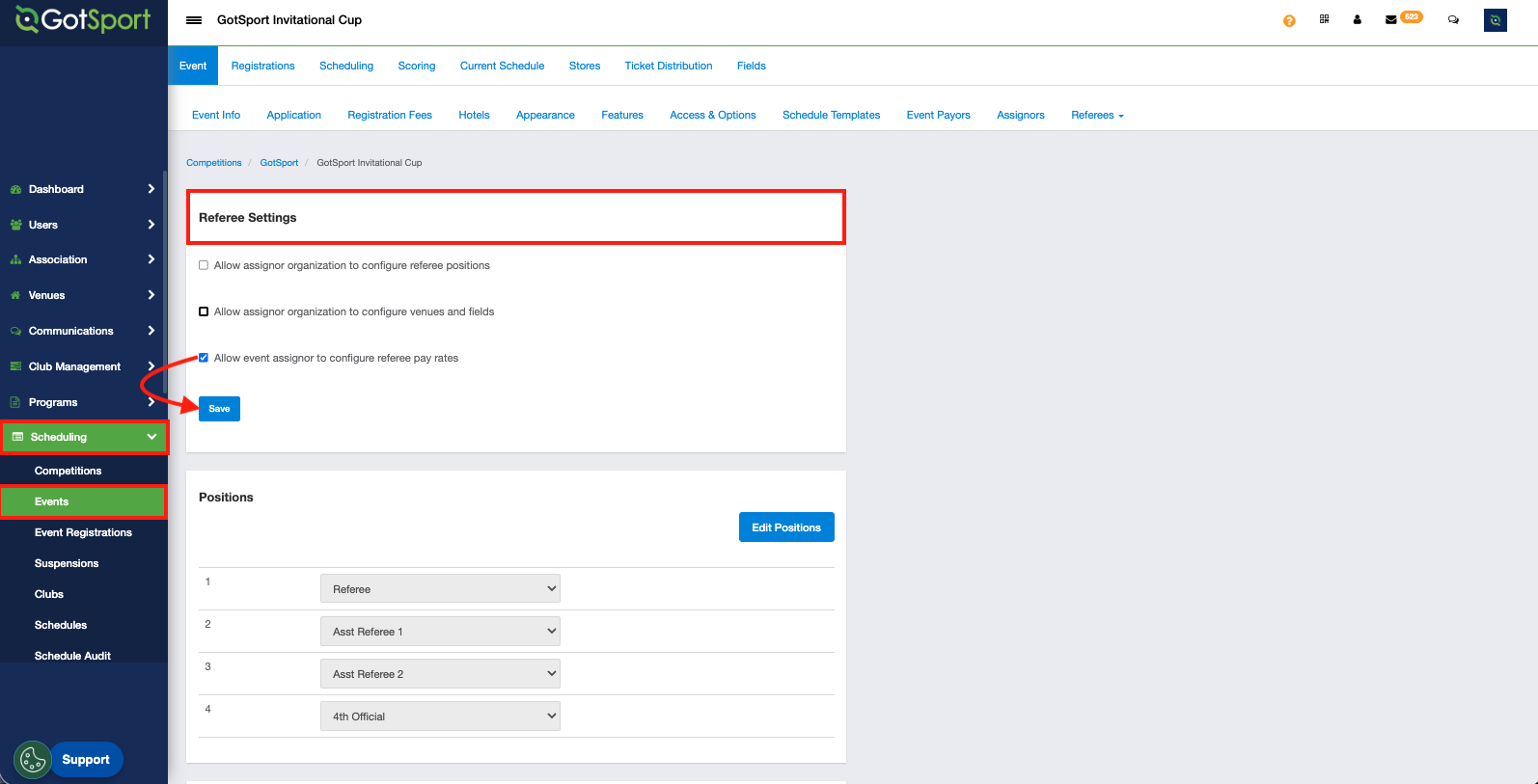Uncheck event assignor configure referee pay rates
The image size is (1538, 784).
tap(204, 358)
